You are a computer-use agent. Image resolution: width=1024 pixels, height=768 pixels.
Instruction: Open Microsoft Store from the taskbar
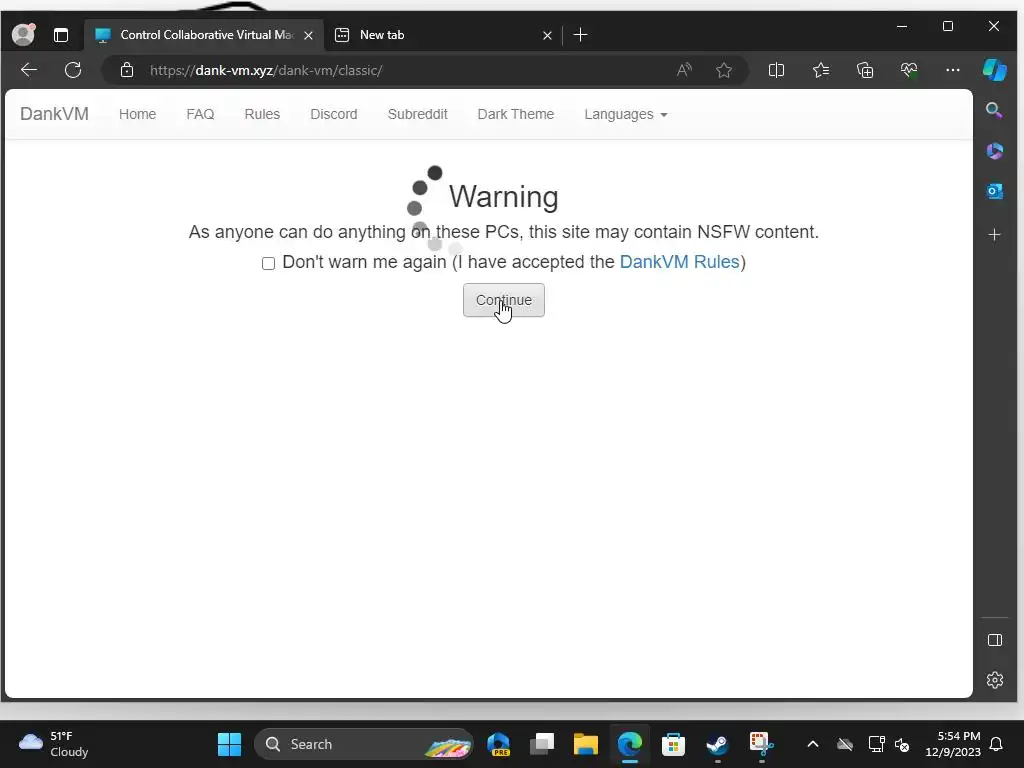pyautogui.click(x=673, y=744)
